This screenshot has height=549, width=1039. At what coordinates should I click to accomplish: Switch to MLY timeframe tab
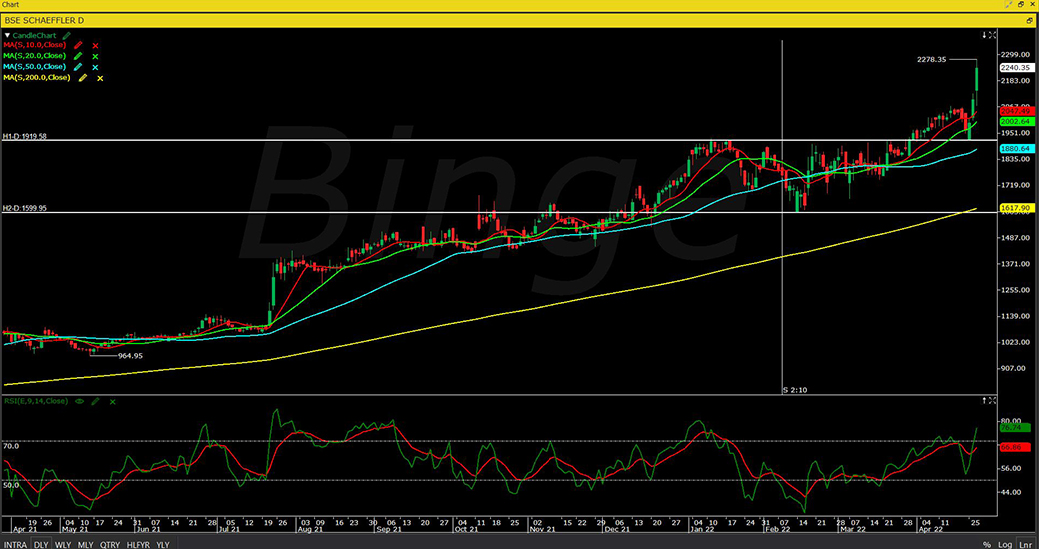pyautogui.click(x=85, y=544)
